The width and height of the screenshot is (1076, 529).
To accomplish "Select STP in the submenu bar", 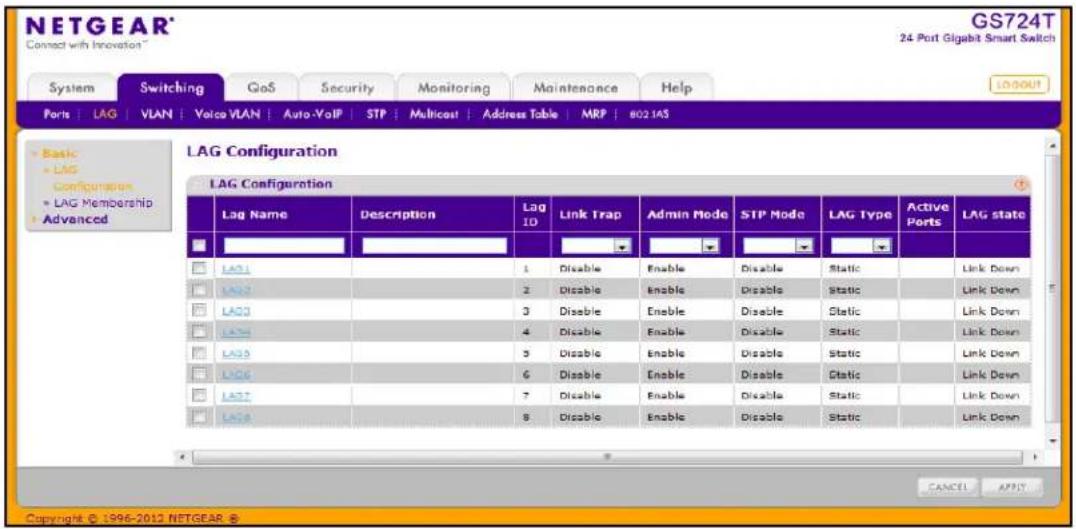I will pyautogui.click(x=377, y=115).
